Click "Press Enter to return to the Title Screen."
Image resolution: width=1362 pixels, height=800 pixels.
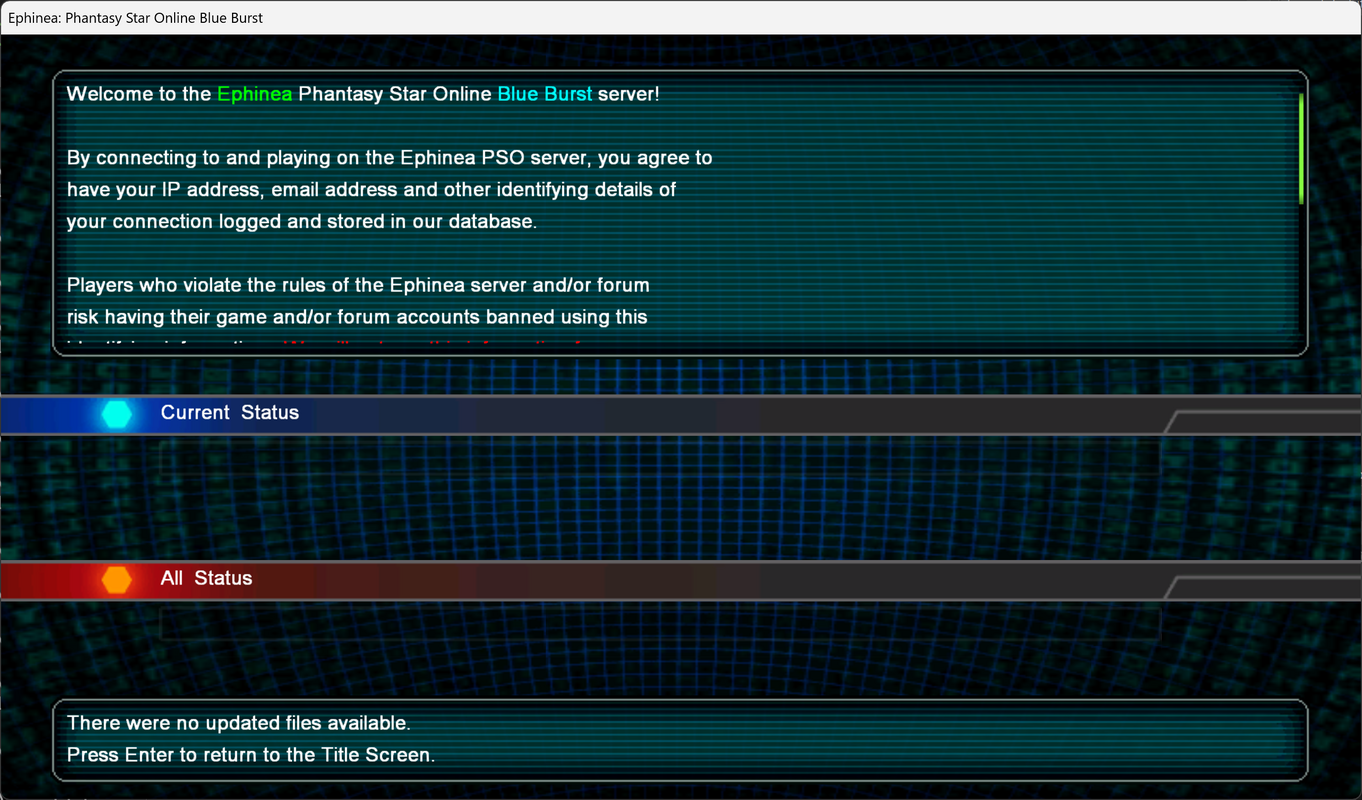point(251,755)
